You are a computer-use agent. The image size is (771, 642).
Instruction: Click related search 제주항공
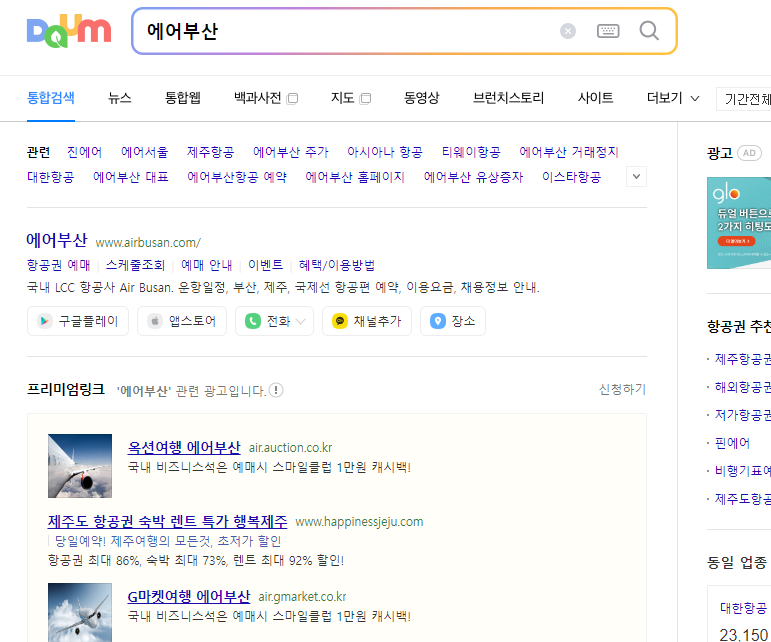pyautogui.click(x=210, y=152)
